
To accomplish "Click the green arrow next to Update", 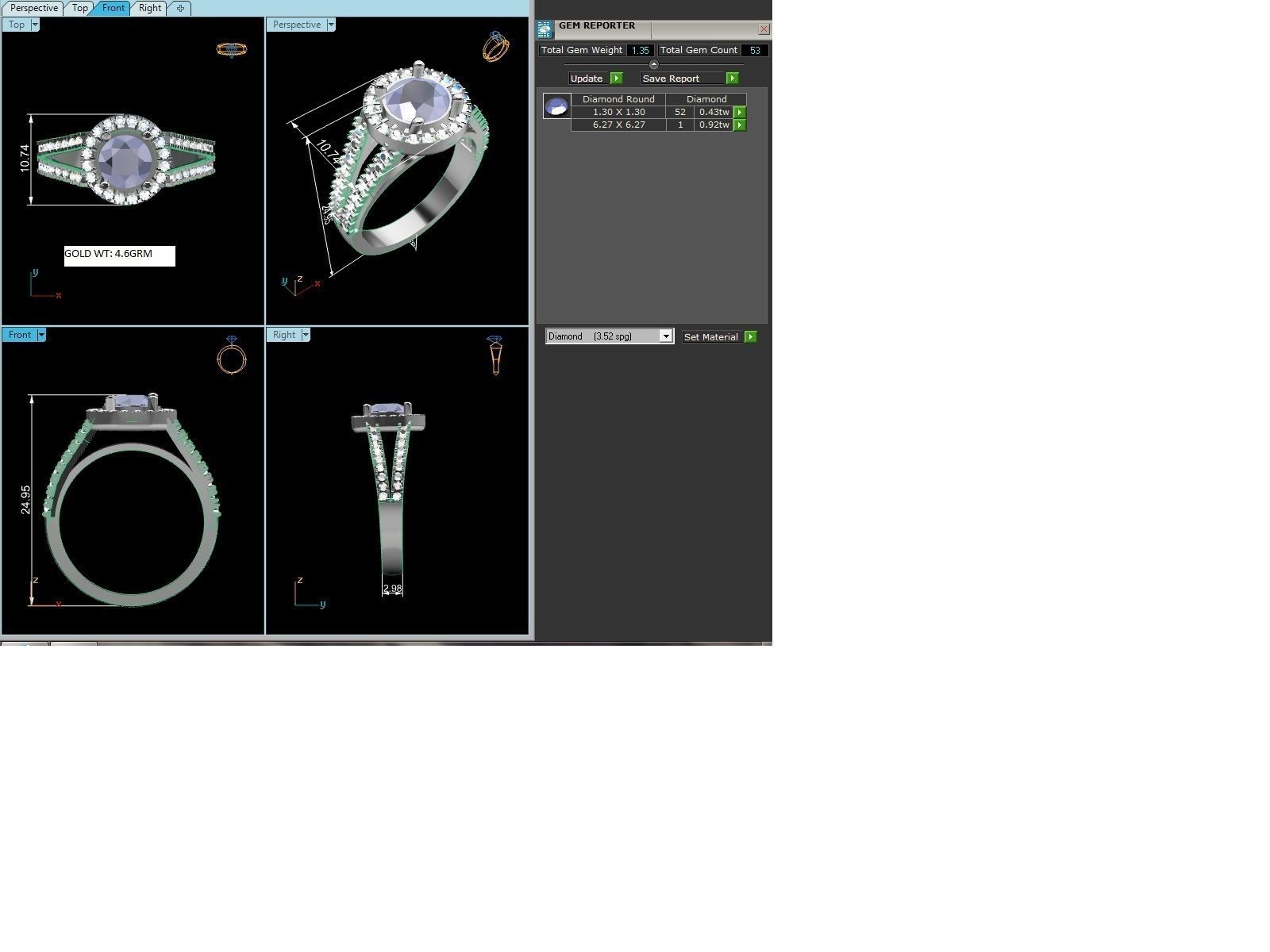I will point(617,79).
